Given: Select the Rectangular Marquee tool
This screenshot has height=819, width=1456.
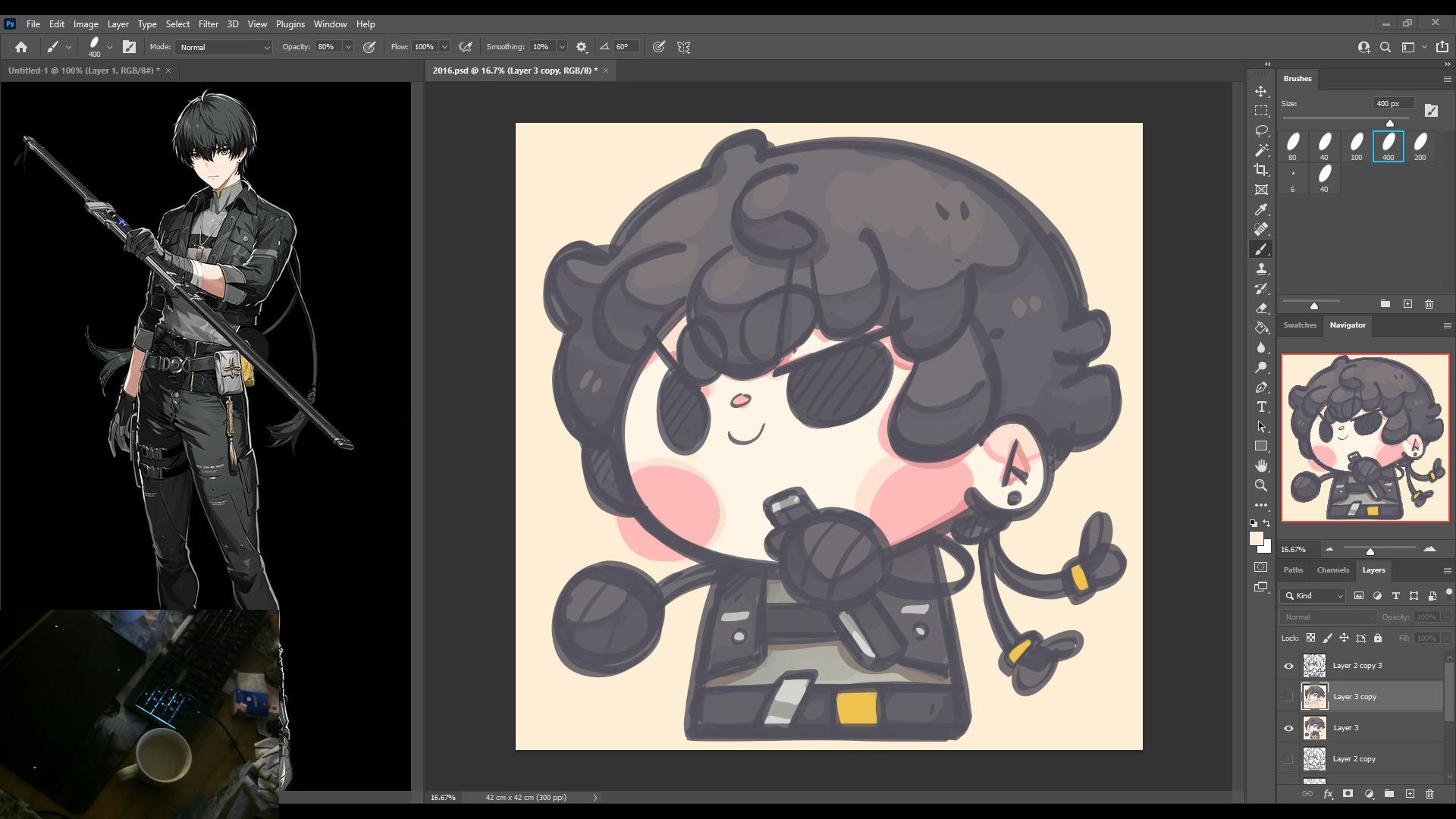Looking at the screenshot, I should point(1261,111).
